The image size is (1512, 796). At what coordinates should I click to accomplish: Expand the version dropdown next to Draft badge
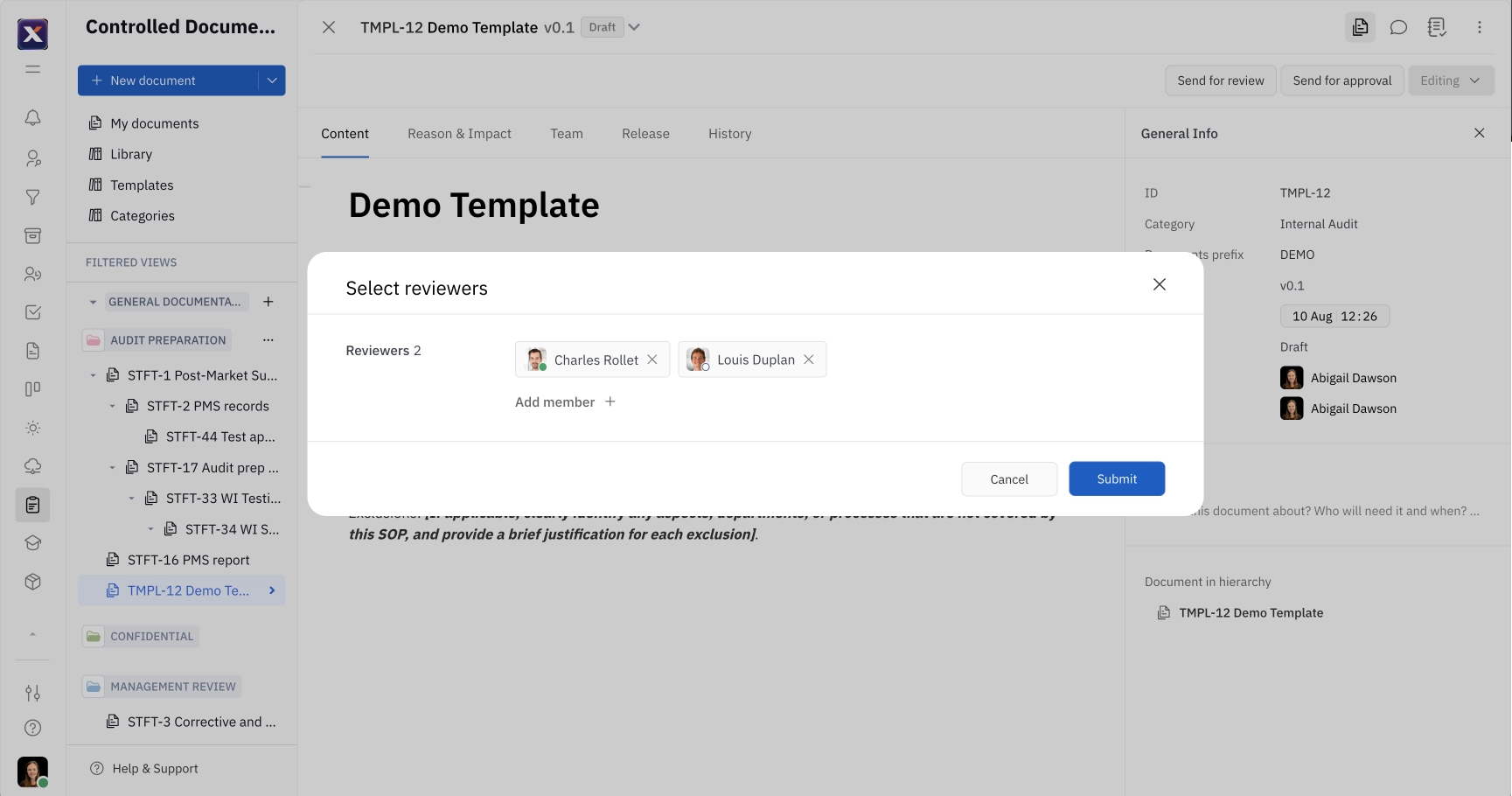click(633, 27)
